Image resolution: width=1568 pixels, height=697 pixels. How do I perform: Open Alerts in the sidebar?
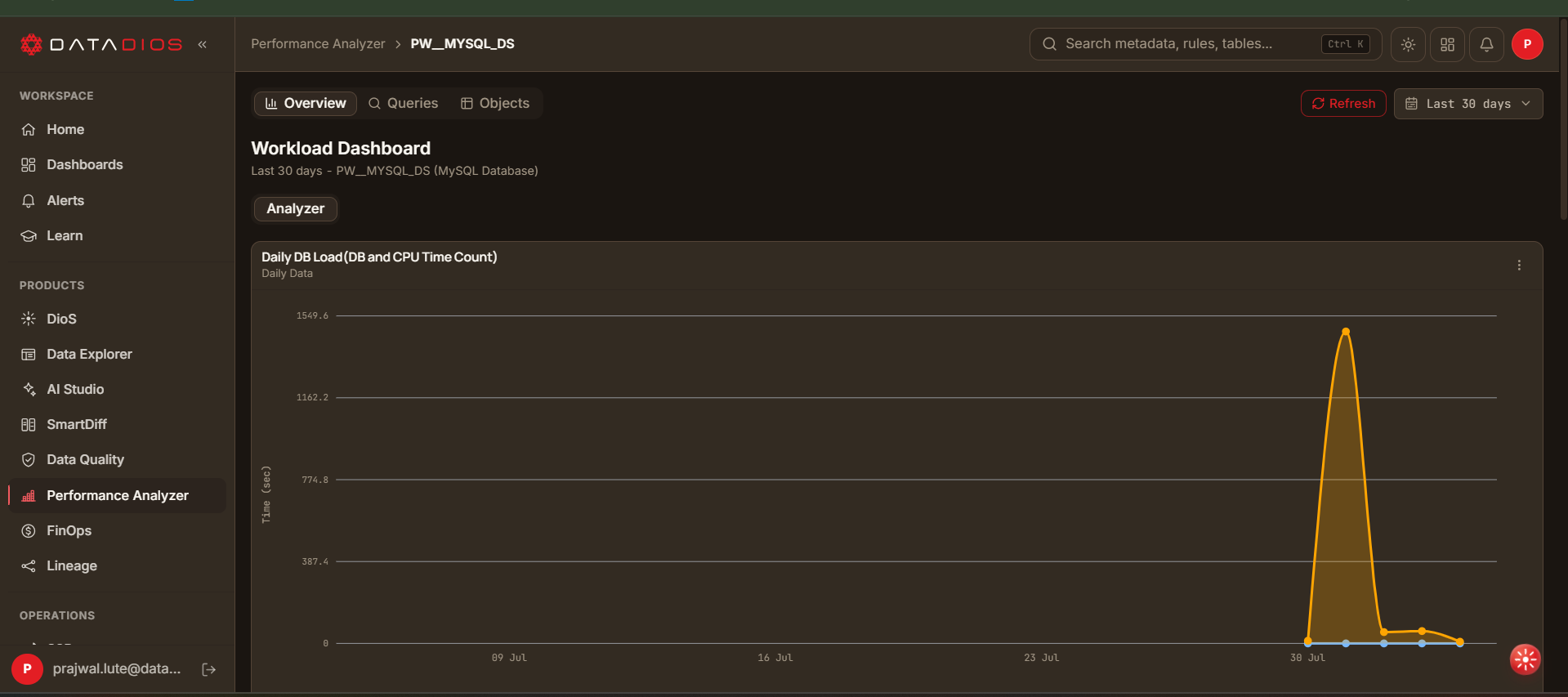(x=117, y=200)
